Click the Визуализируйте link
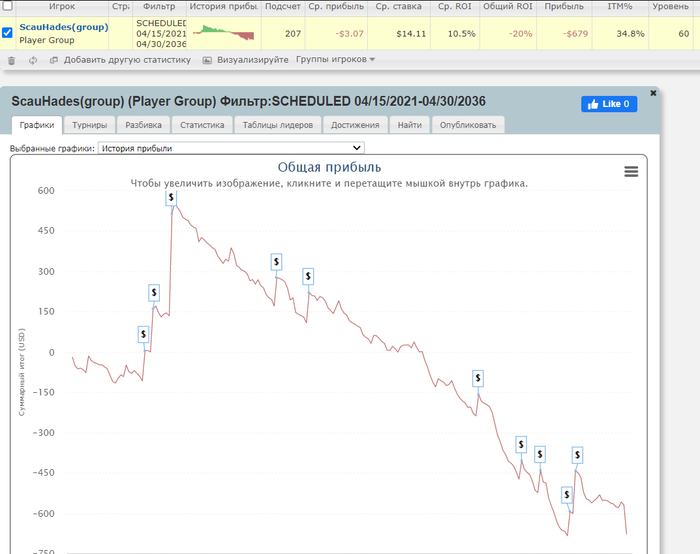 (x=253, y=60)
